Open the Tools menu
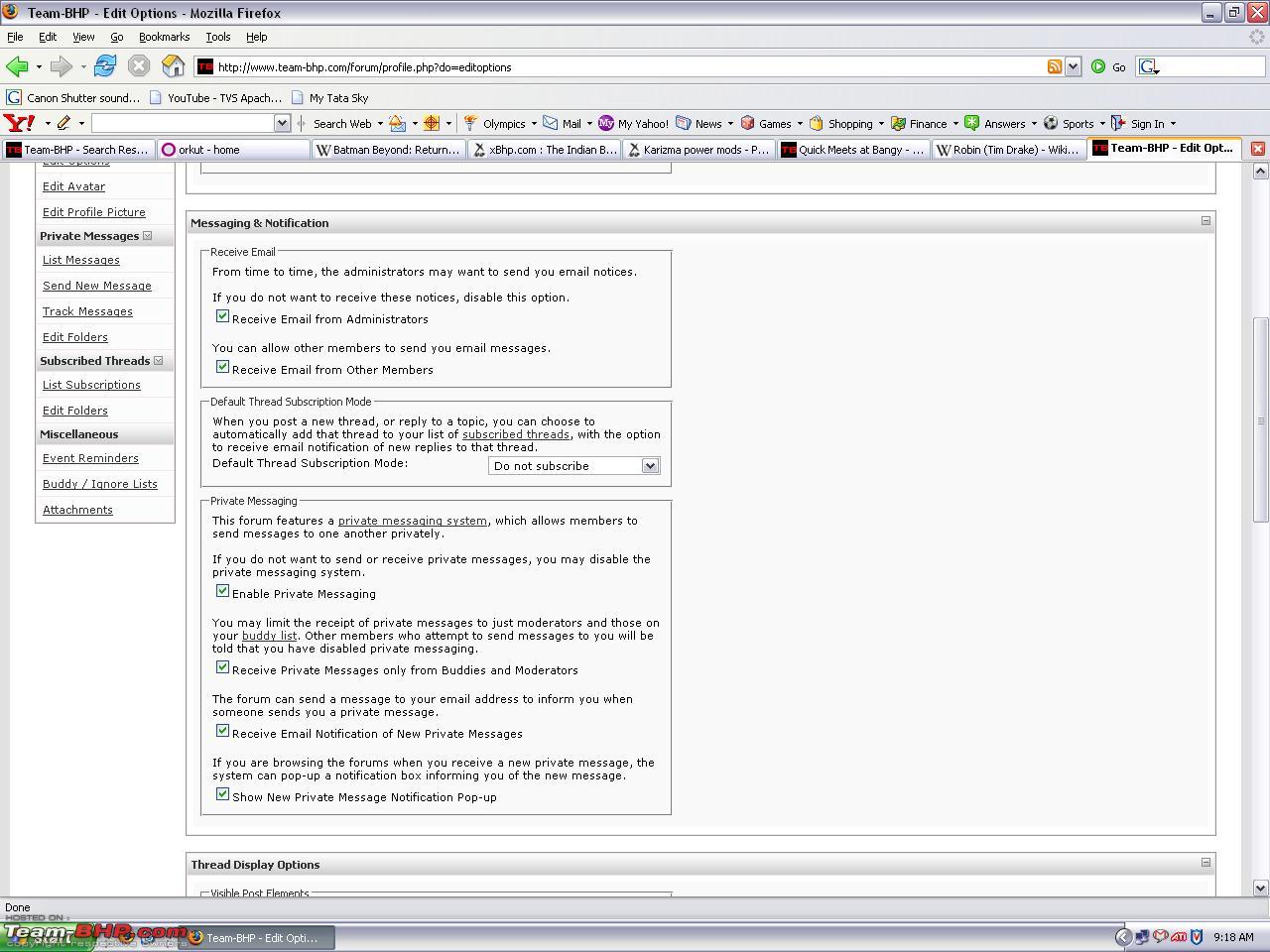1270x952 pixels. coord(217,37)
